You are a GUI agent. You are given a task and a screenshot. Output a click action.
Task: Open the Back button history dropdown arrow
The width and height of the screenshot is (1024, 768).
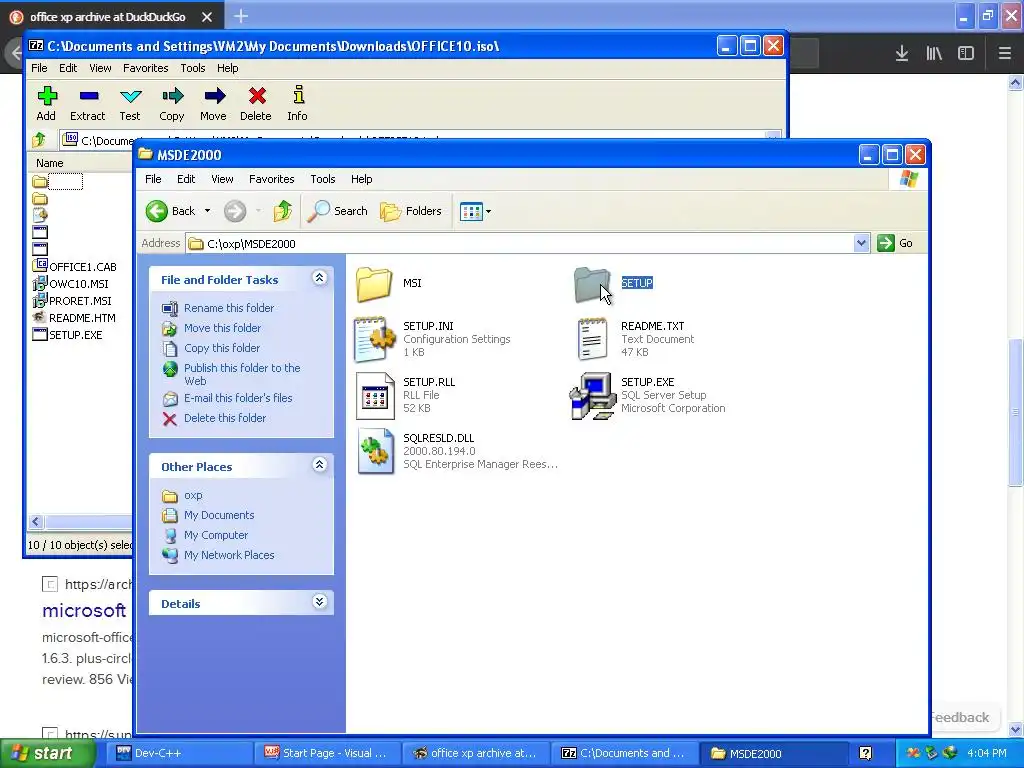(207, 211)
